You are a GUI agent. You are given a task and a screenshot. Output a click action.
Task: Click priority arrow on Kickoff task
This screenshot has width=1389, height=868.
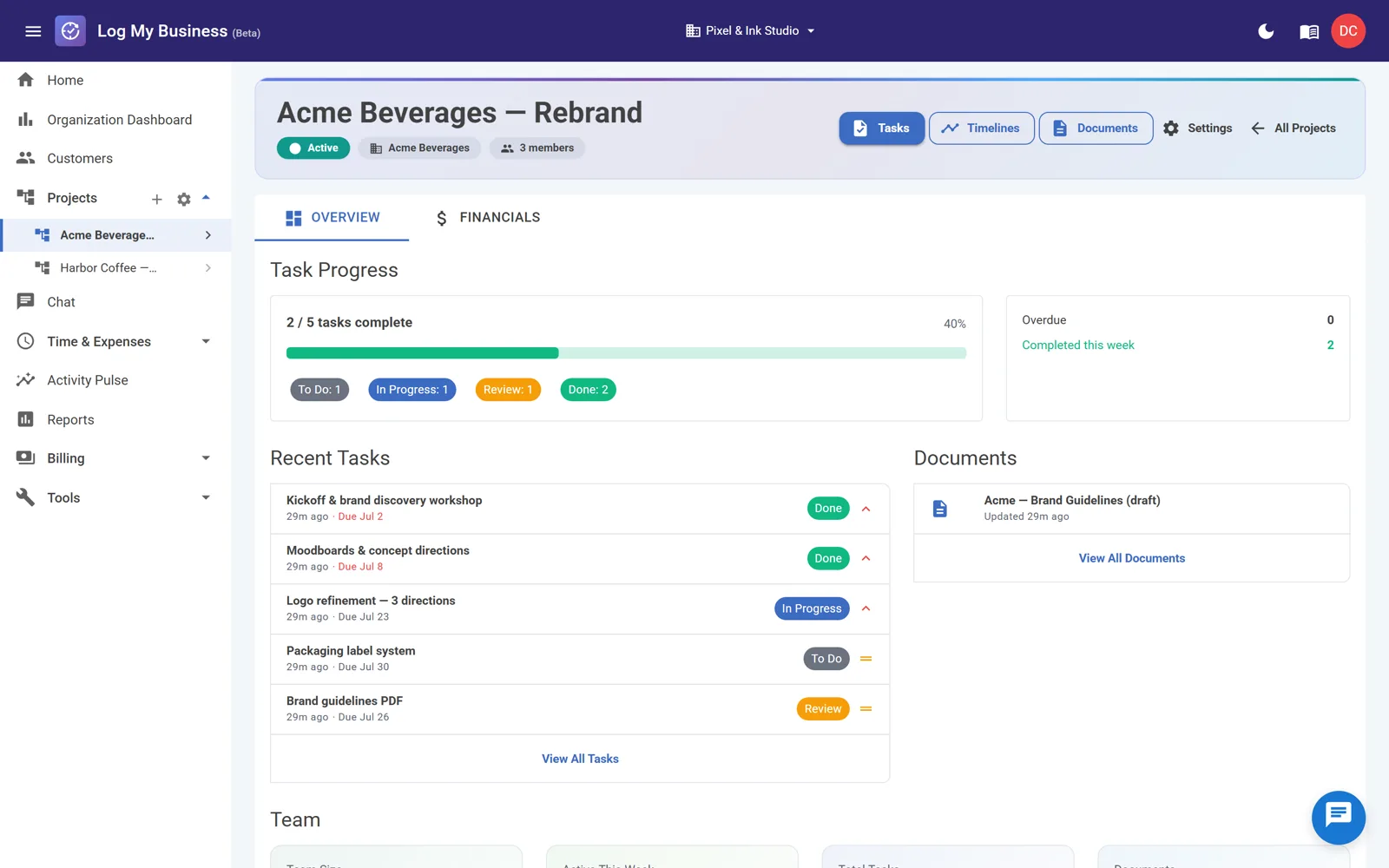(x=866, y=509)
